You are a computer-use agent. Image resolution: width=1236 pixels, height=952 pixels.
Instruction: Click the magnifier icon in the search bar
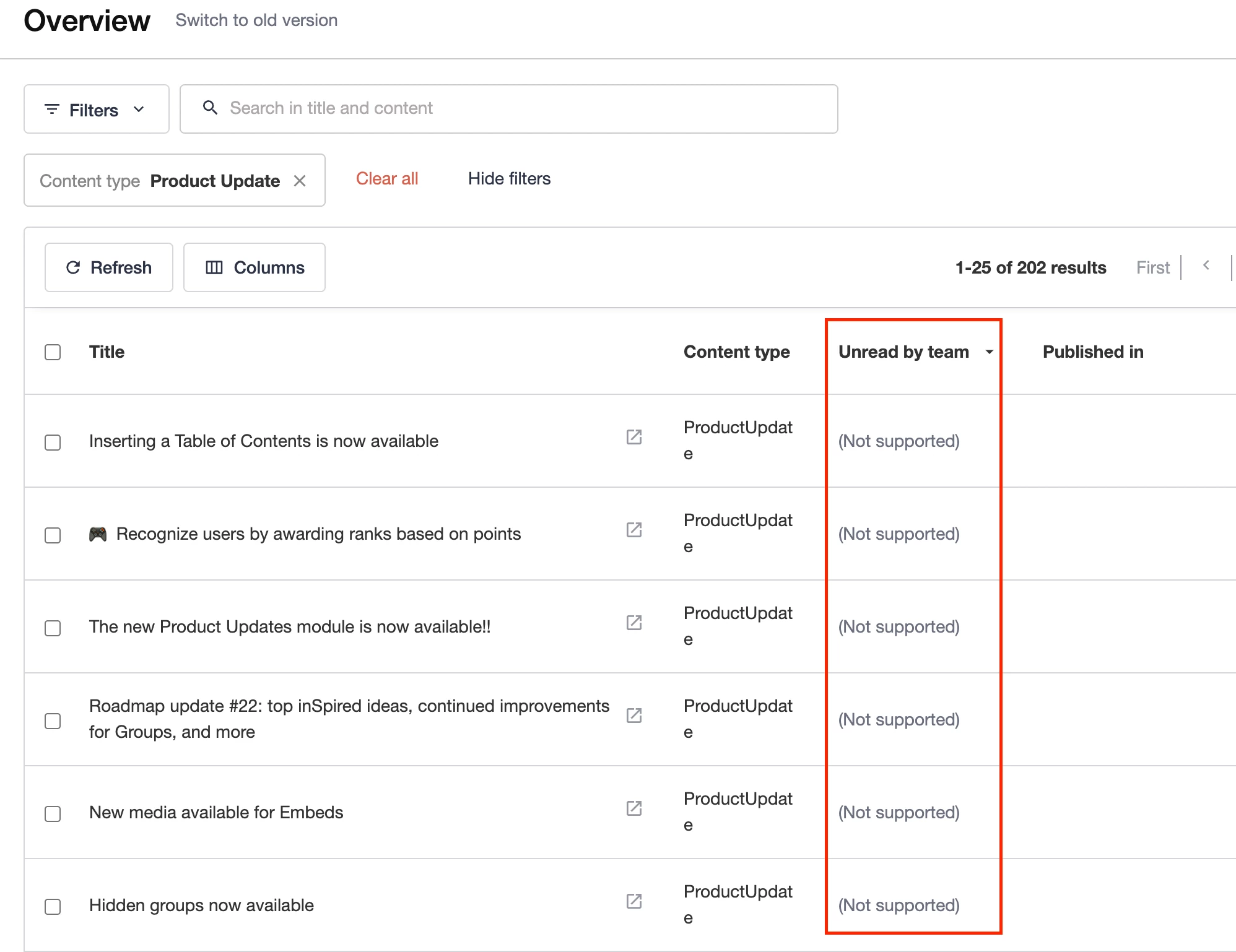[210, 108]
